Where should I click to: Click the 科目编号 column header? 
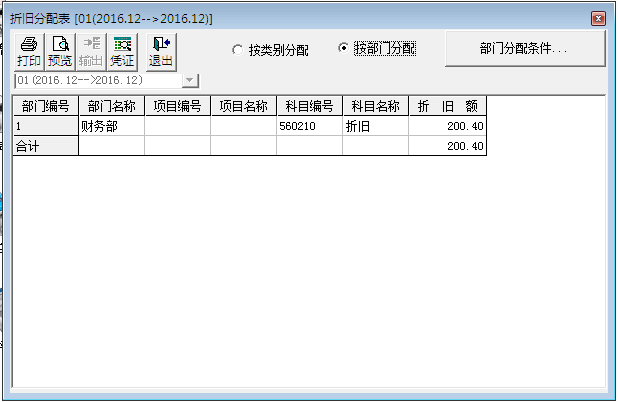pyautogui.click(x=309, y=107)
